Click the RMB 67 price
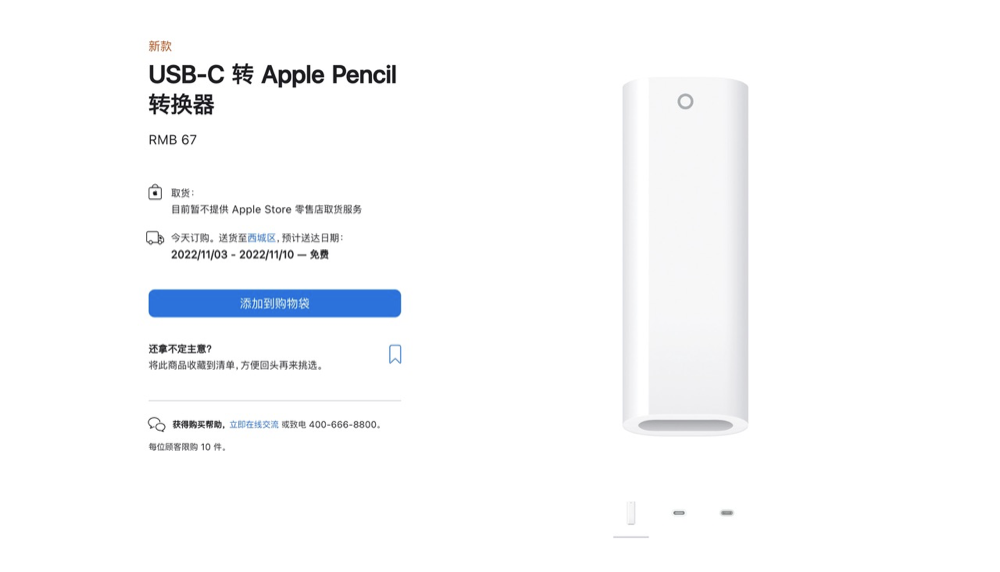Screen dimensions: 1000x572 click(x=173, y=140)
